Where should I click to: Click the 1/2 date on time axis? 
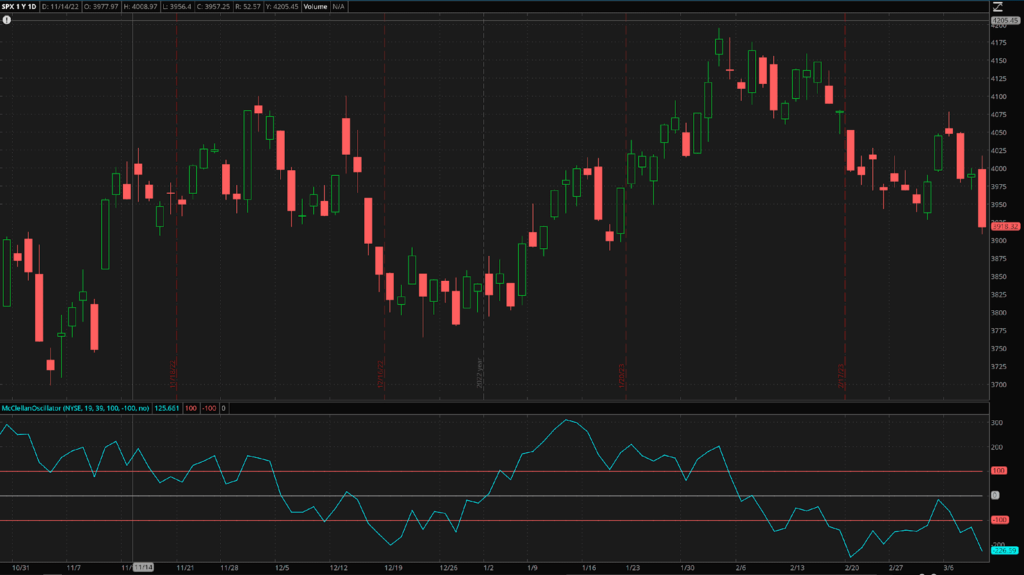[488, 568]
